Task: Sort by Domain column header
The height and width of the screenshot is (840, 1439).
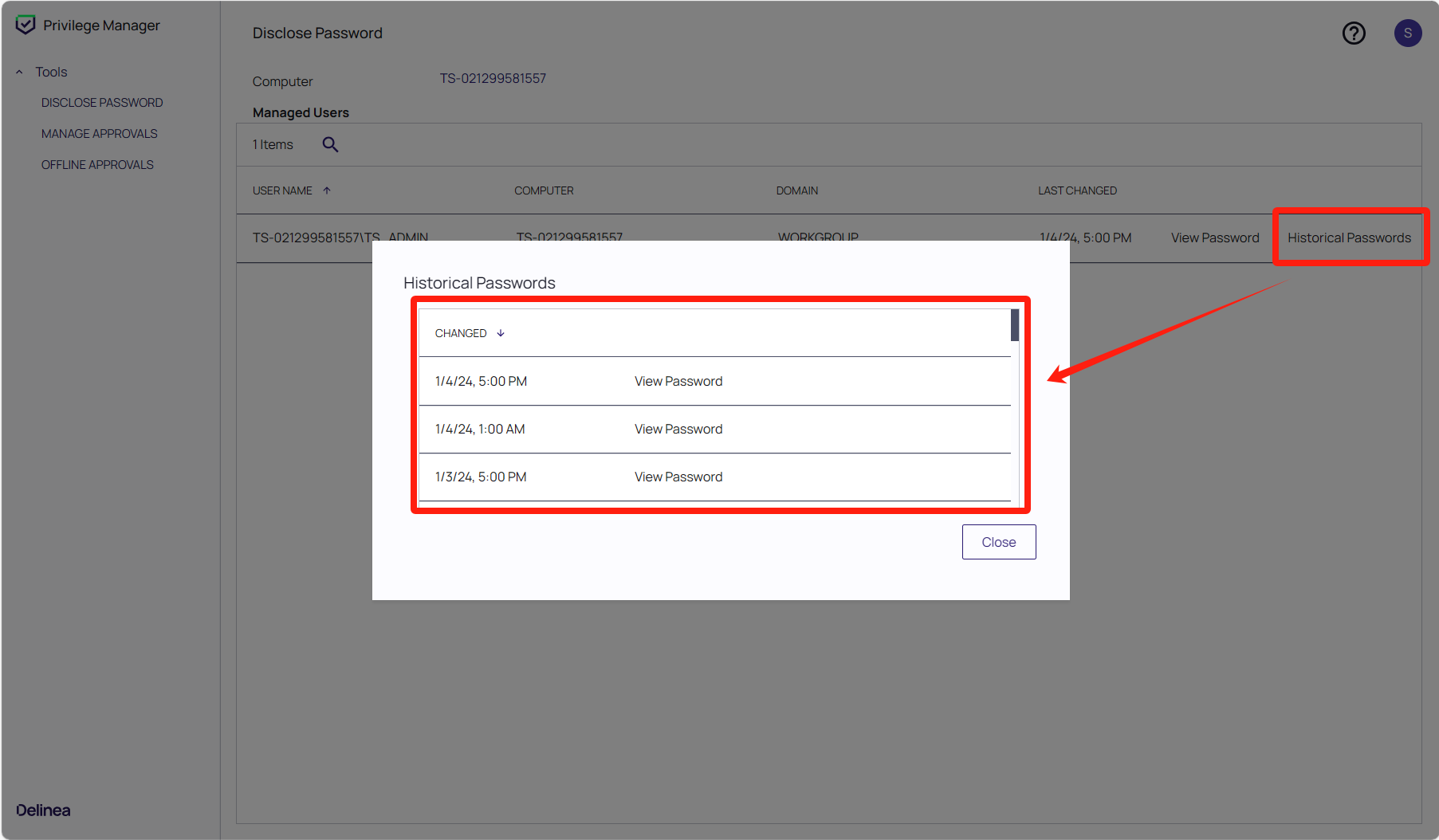Action: pos(796,190)
